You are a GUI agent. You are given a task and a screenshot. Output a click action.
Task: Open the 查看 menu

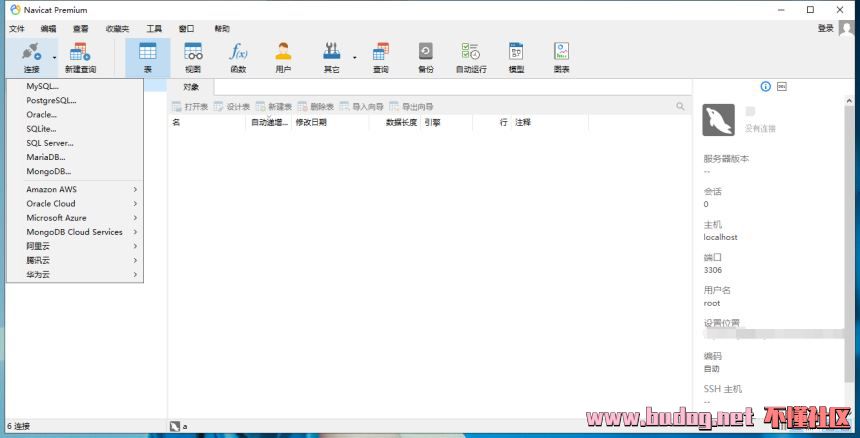(80, 29)
